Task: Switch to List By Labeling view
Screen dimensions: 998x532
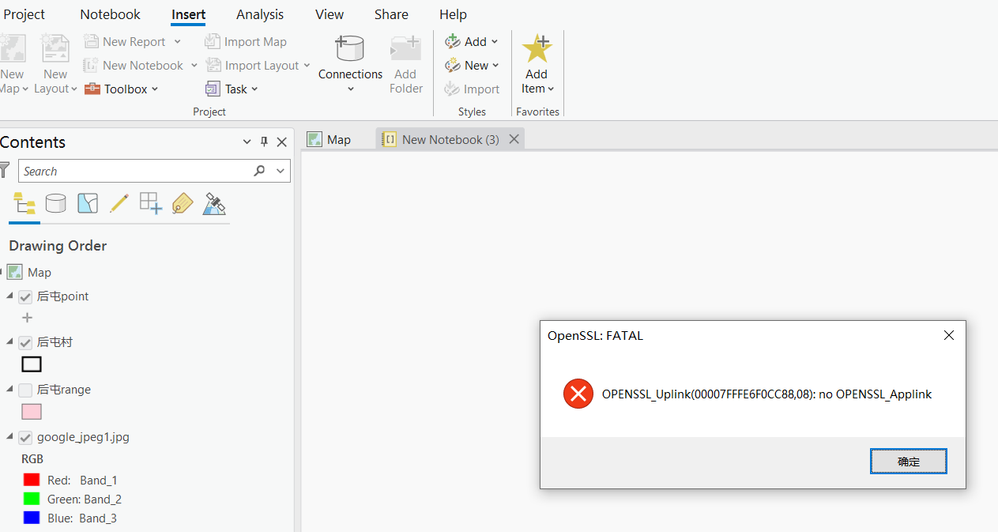Action: [183, 204]
